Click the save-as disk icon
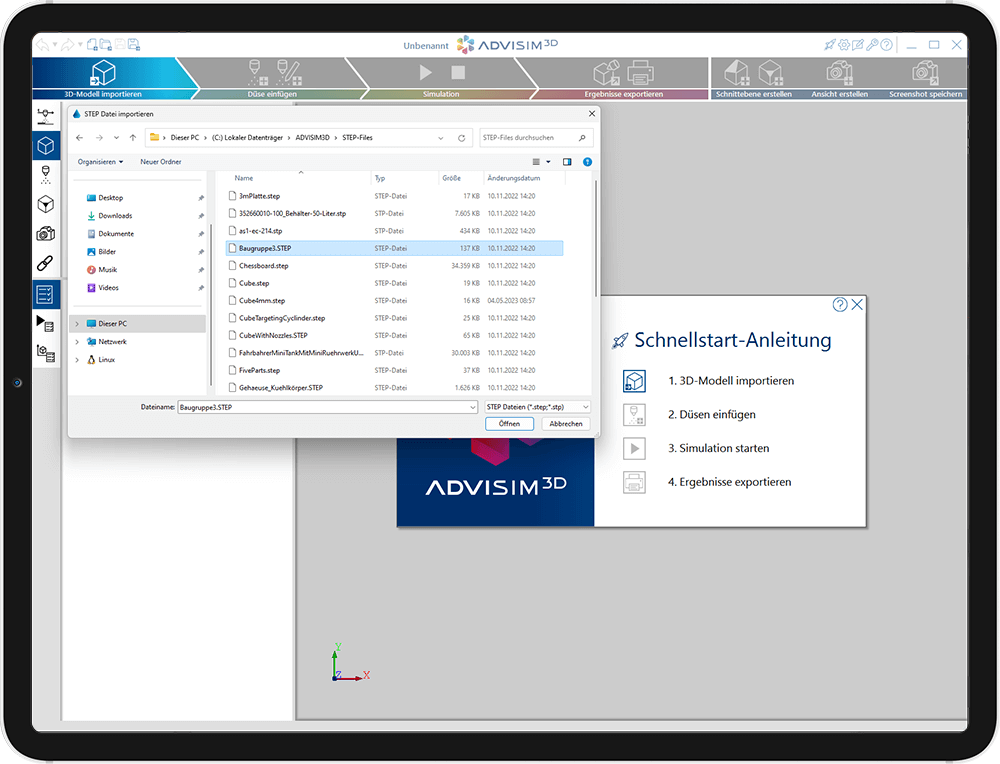This screenshot has width=1000, height=764. [x=134, y=45]
